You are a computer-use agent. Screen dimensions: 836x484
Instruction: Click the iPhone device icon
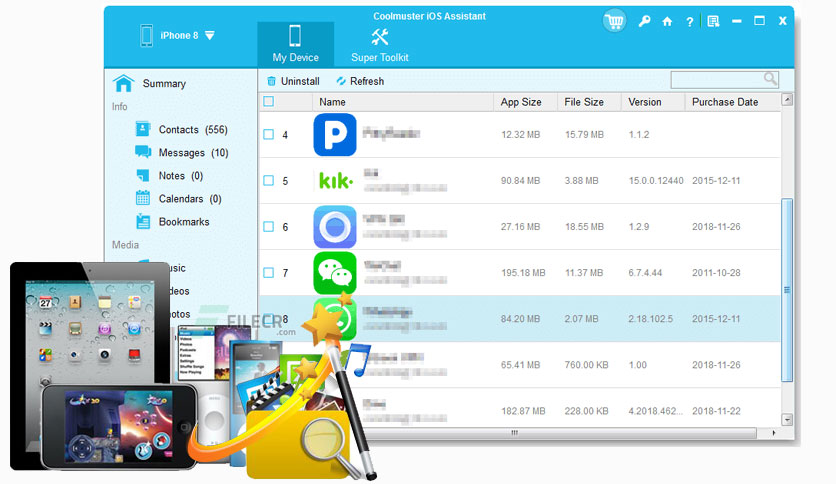(147, 36)
